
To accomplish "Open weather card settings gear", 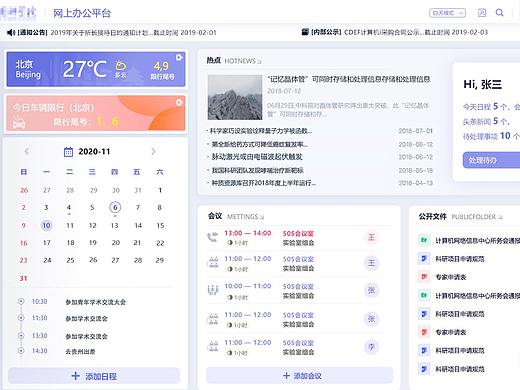I will (x=179, y=57).
